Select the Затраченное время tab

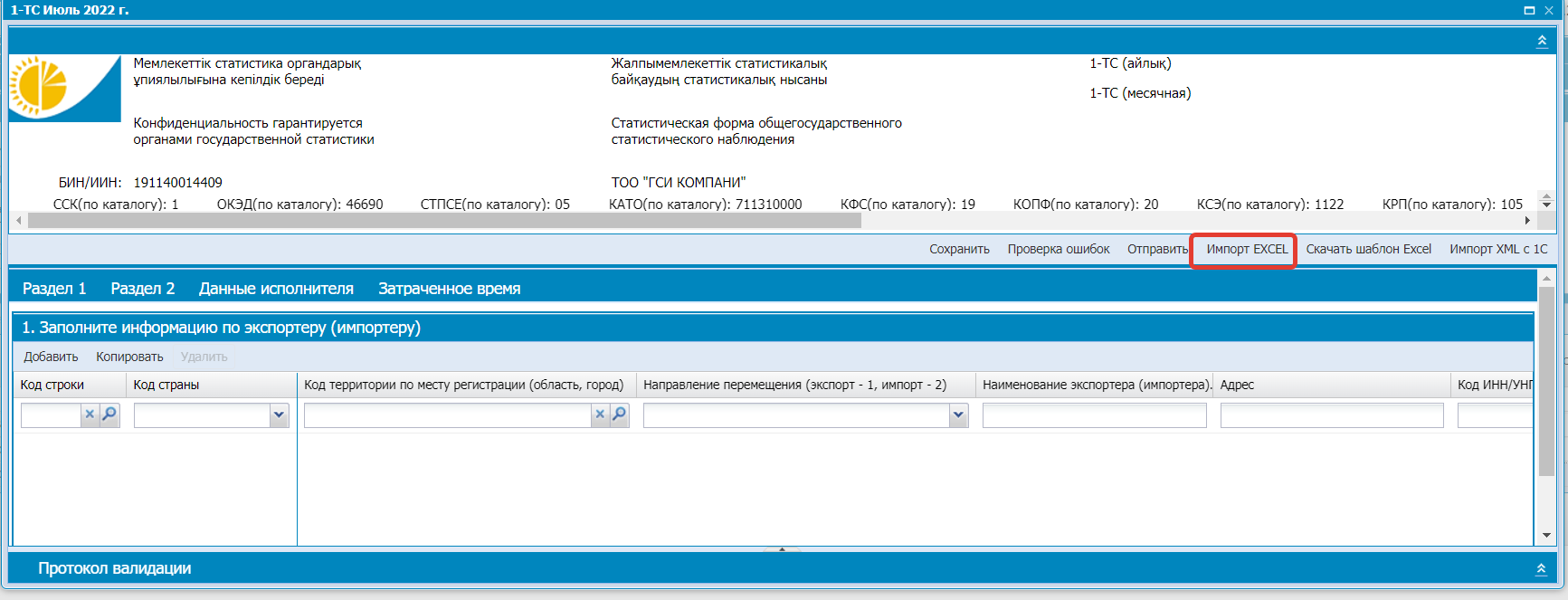449,289
